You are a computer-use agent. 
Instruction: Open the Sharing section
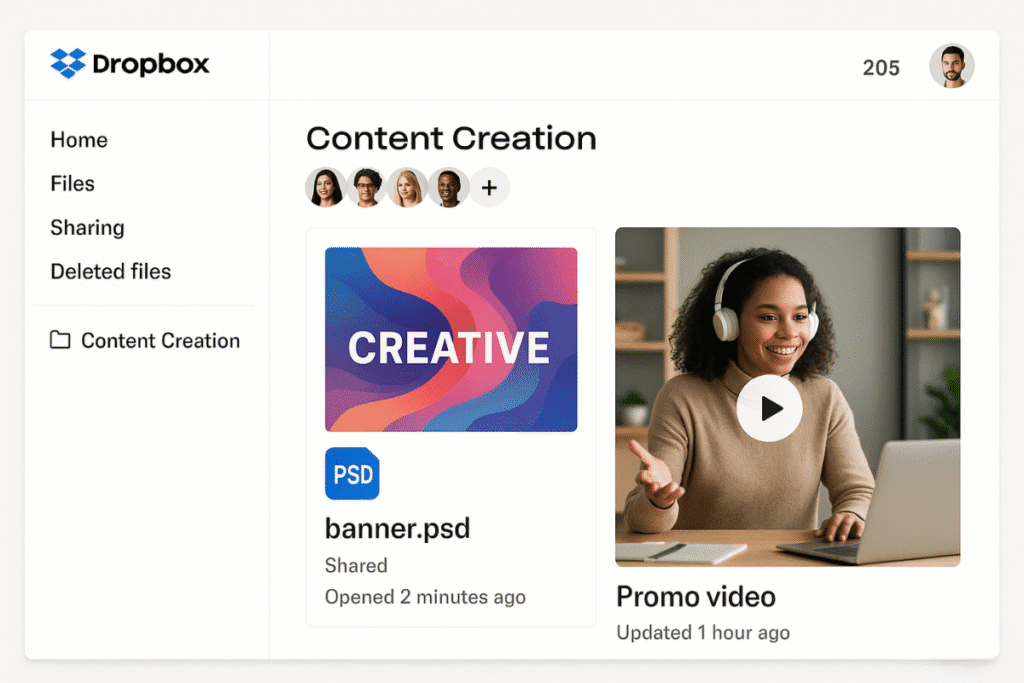(x=87, y=228)
